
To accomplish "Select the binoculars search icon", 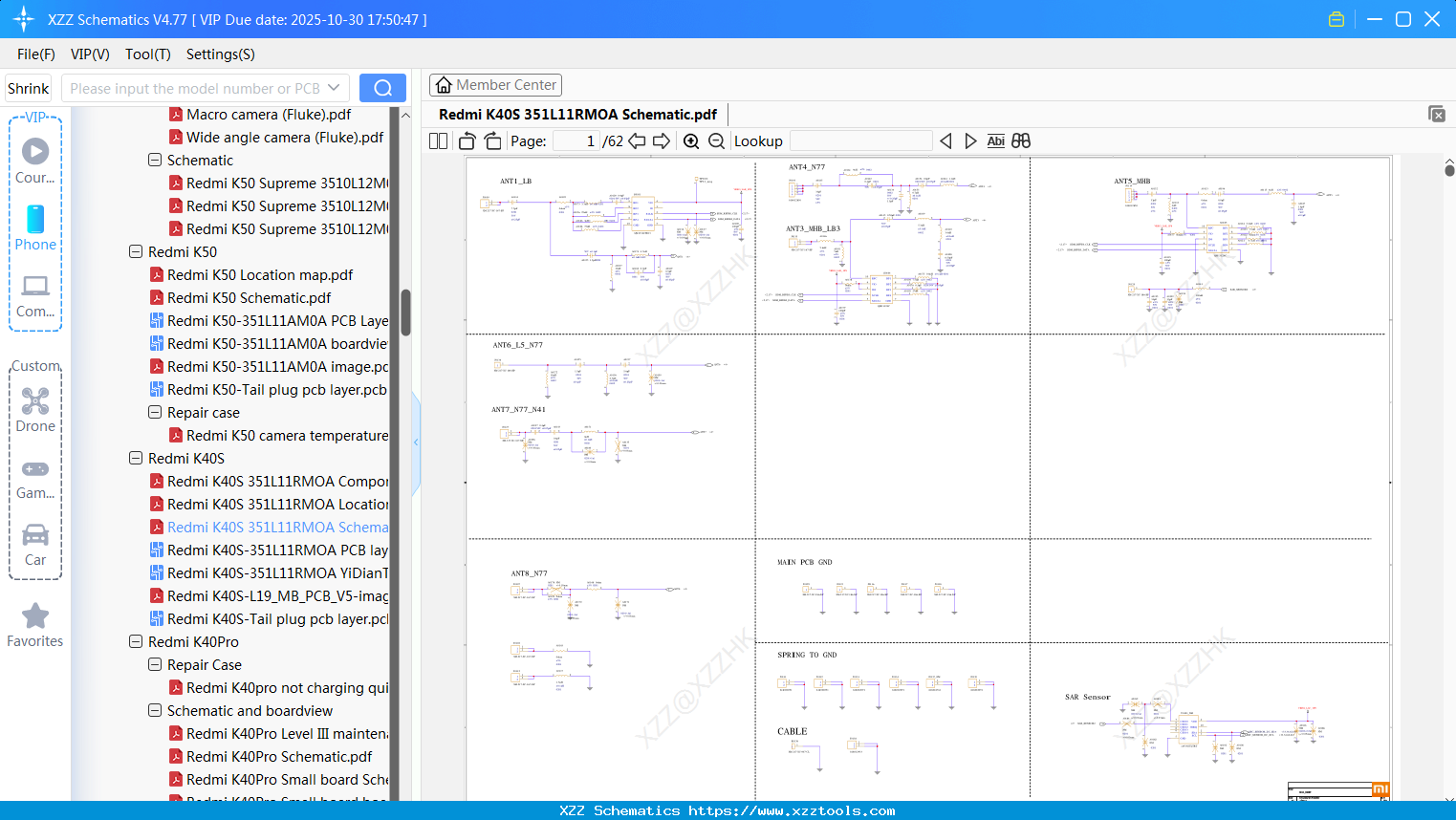I will point(1020,140).
